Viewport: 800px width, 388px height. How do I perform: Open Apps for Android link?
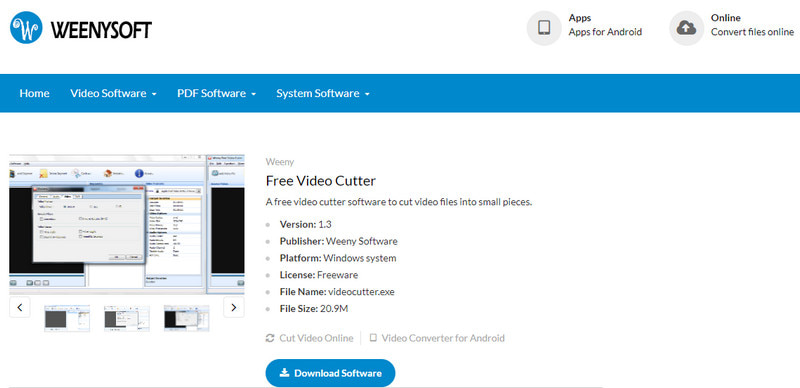[605, 32]
